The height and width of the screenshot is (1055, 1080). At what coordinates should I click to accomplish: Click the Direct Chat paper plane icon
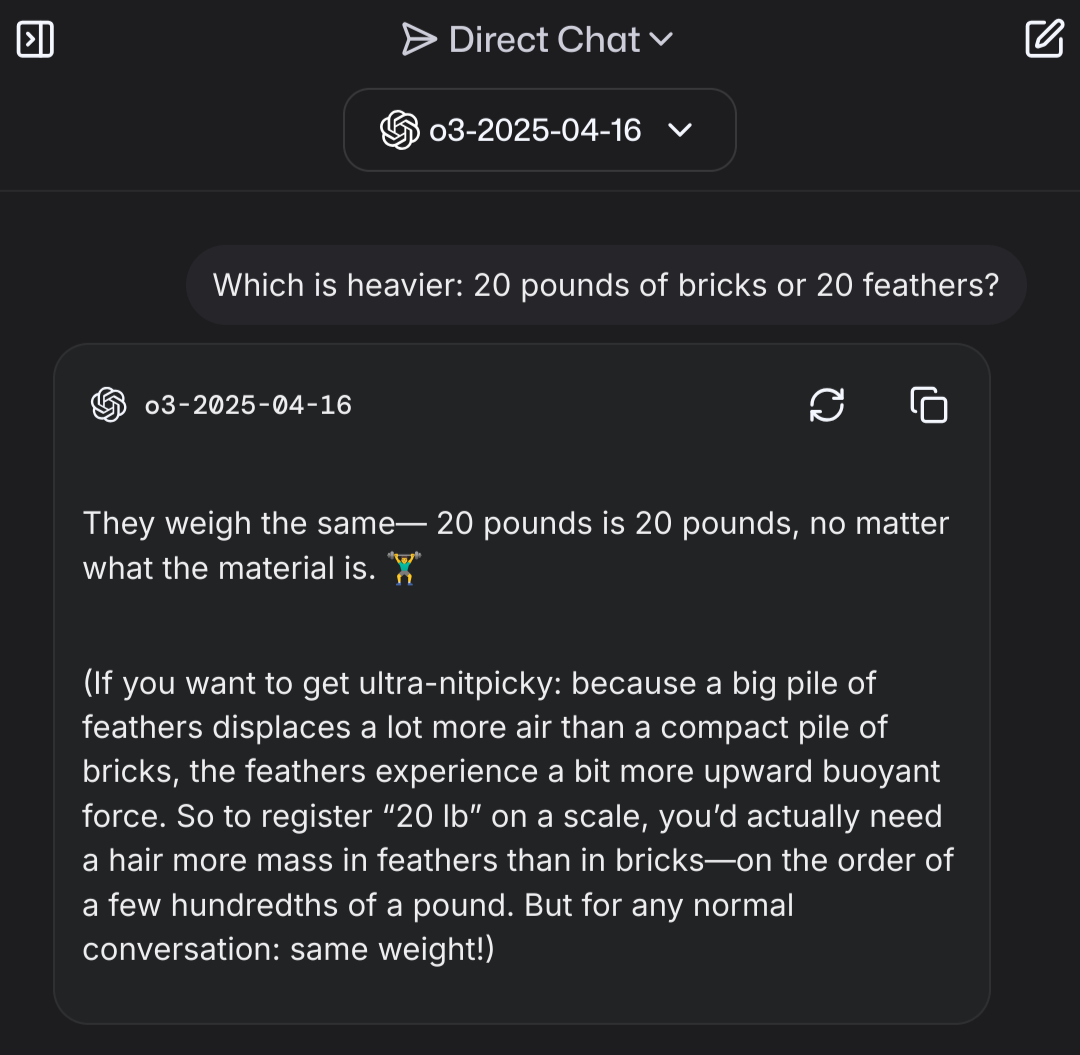click(419, 39)
